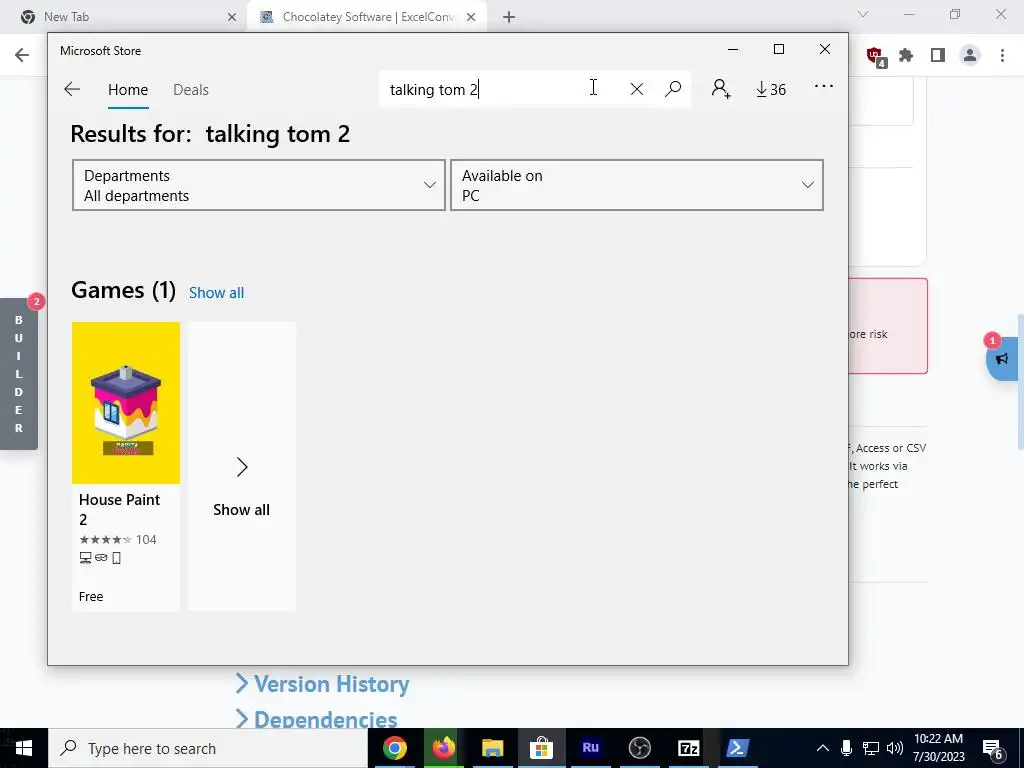Open Chrome from the taskbar
The height and width of the screenshot is (768, 1024).
coord(394,748)
